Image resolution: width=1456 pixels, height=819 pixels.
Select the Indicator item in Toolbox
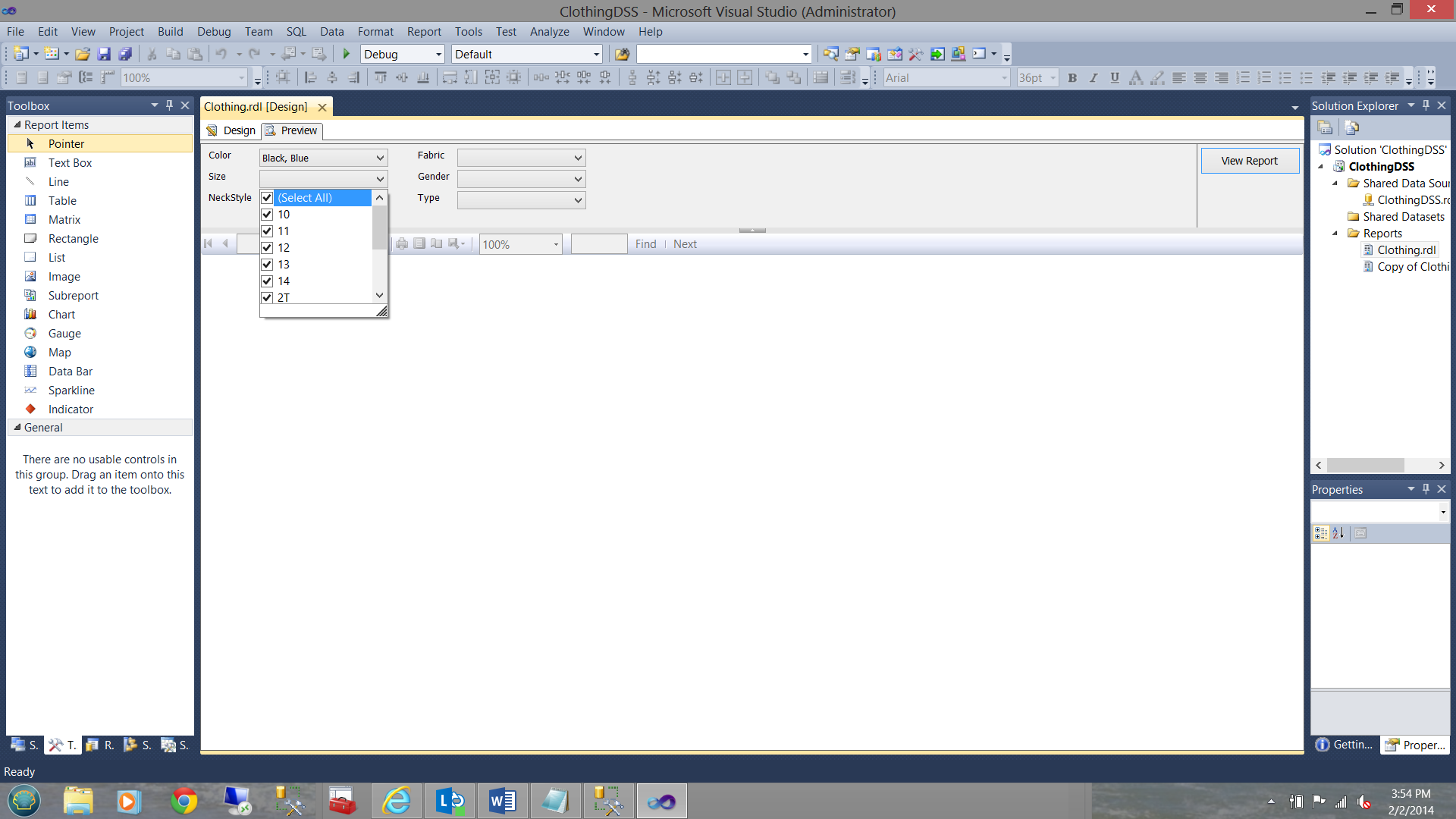[x=71, y=409]
